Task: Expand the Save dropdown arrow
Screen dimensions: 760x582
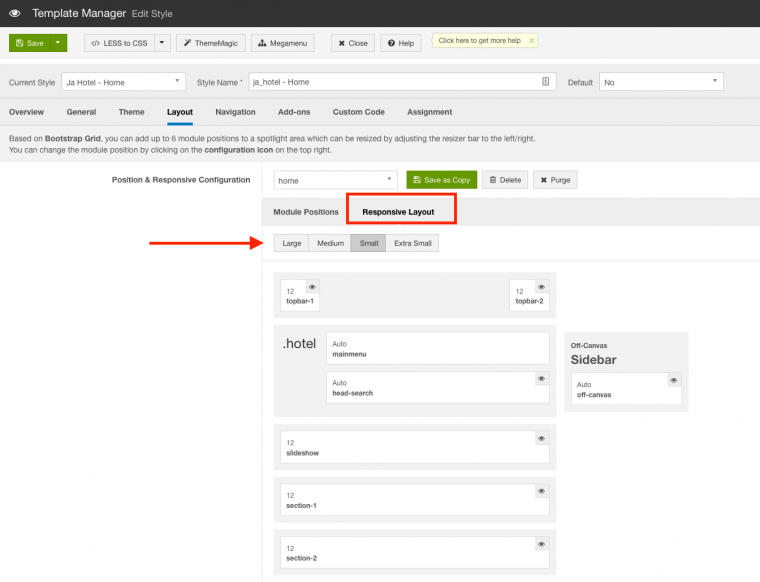Action: (59, 43)
